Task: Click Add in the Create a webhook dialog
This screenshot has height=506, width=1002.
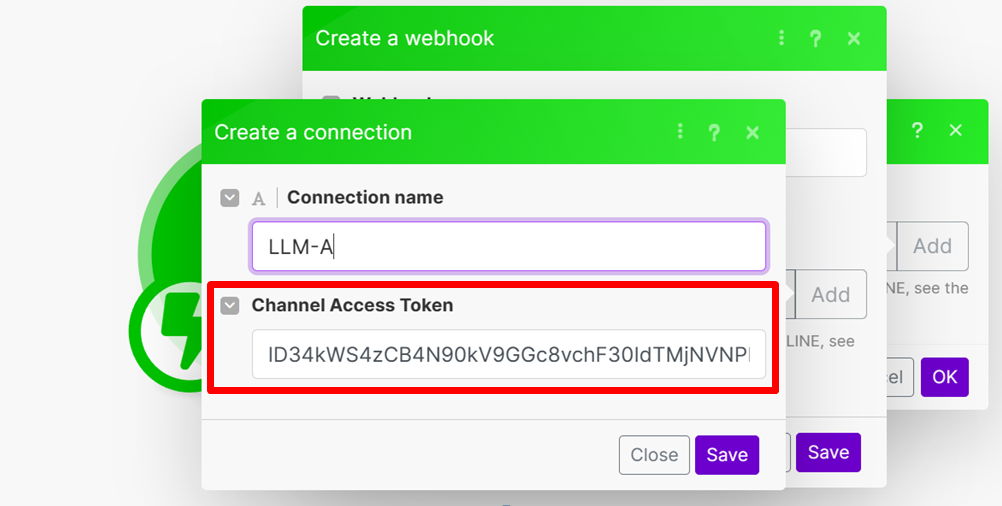Action: [x=830, y=295]
